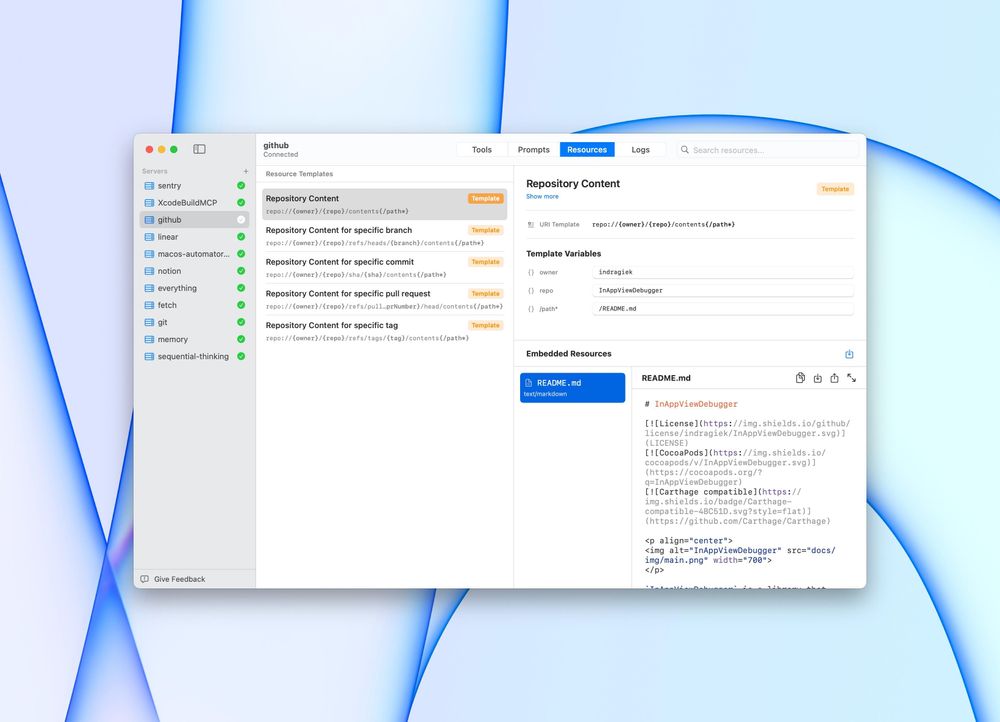Click the 'Template Variables' heading
Image resolution: width=1000 pixels, height=722 pixels.
tap(563, 254)
